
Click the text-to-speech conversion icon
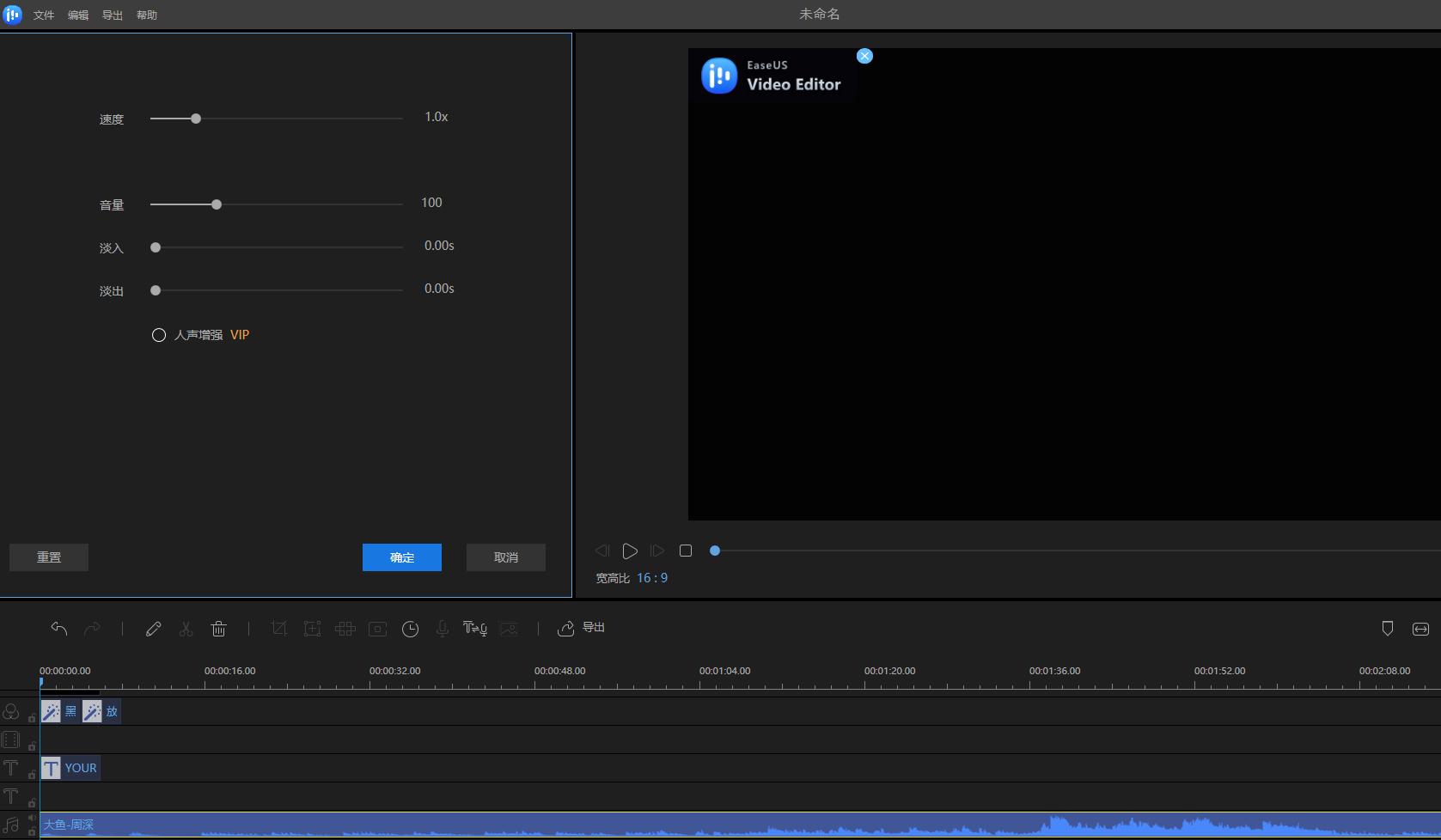point(475,629)
